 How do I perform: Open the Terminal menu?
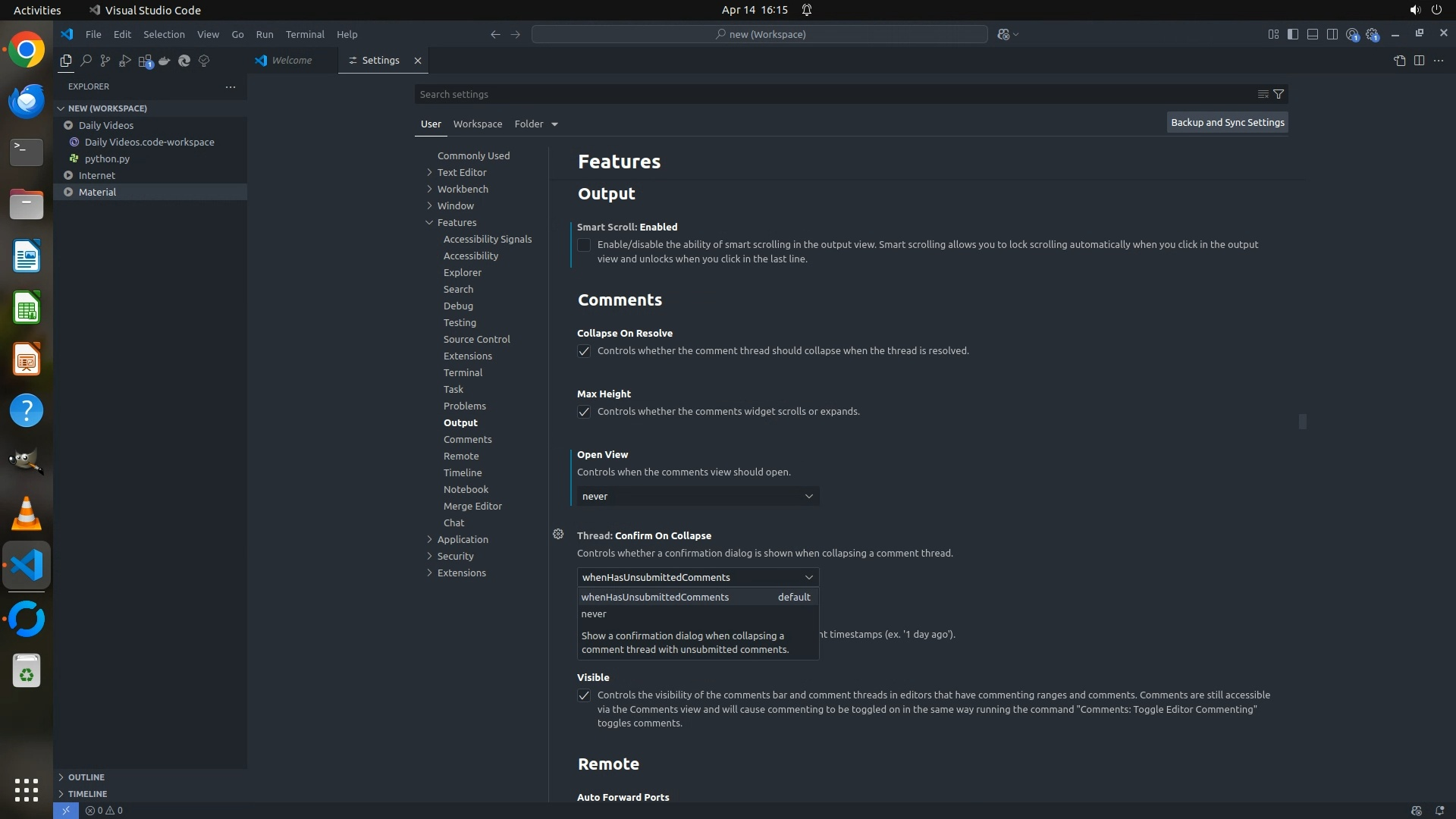[304, 34]
